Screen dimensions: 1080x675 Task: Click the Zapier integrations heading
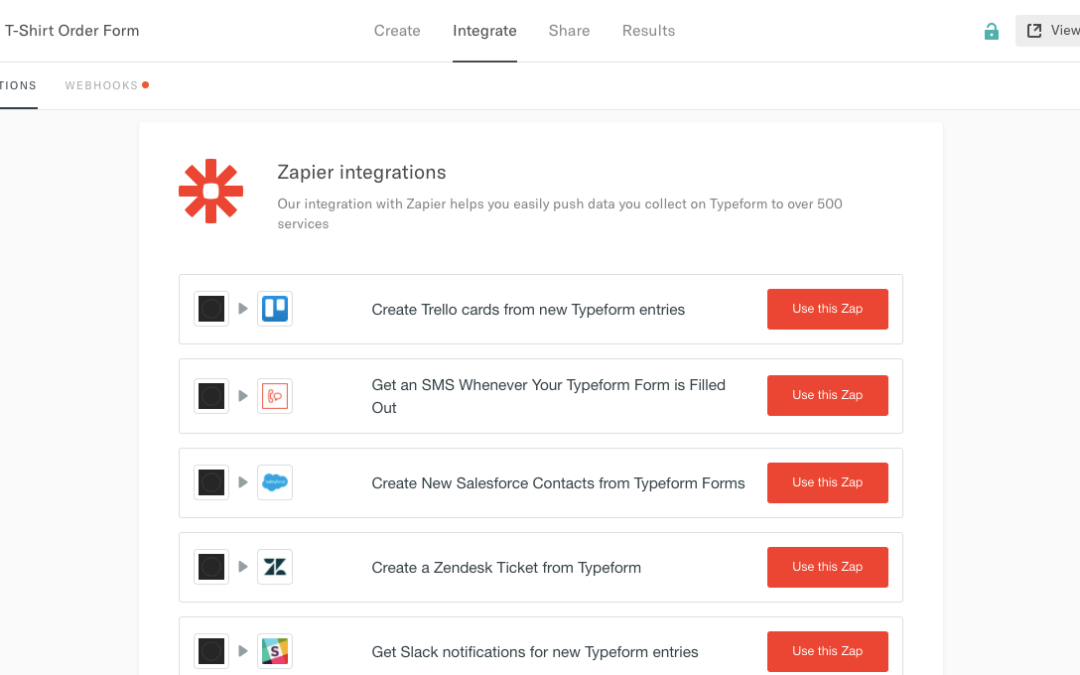click(x=362, y=172)
